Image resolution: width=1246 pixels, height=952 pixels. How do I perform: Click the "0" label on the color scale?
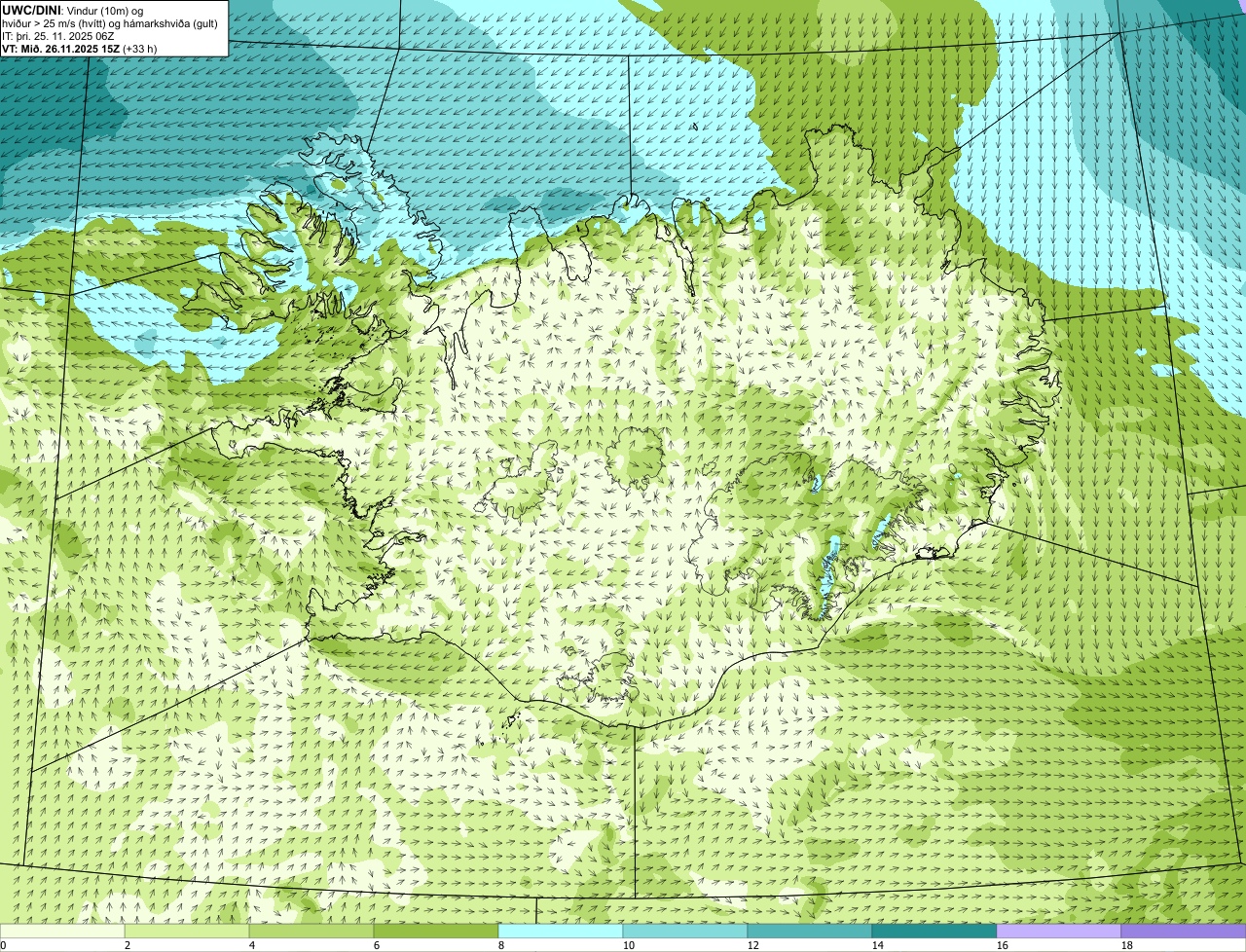[x=3, y=945]
